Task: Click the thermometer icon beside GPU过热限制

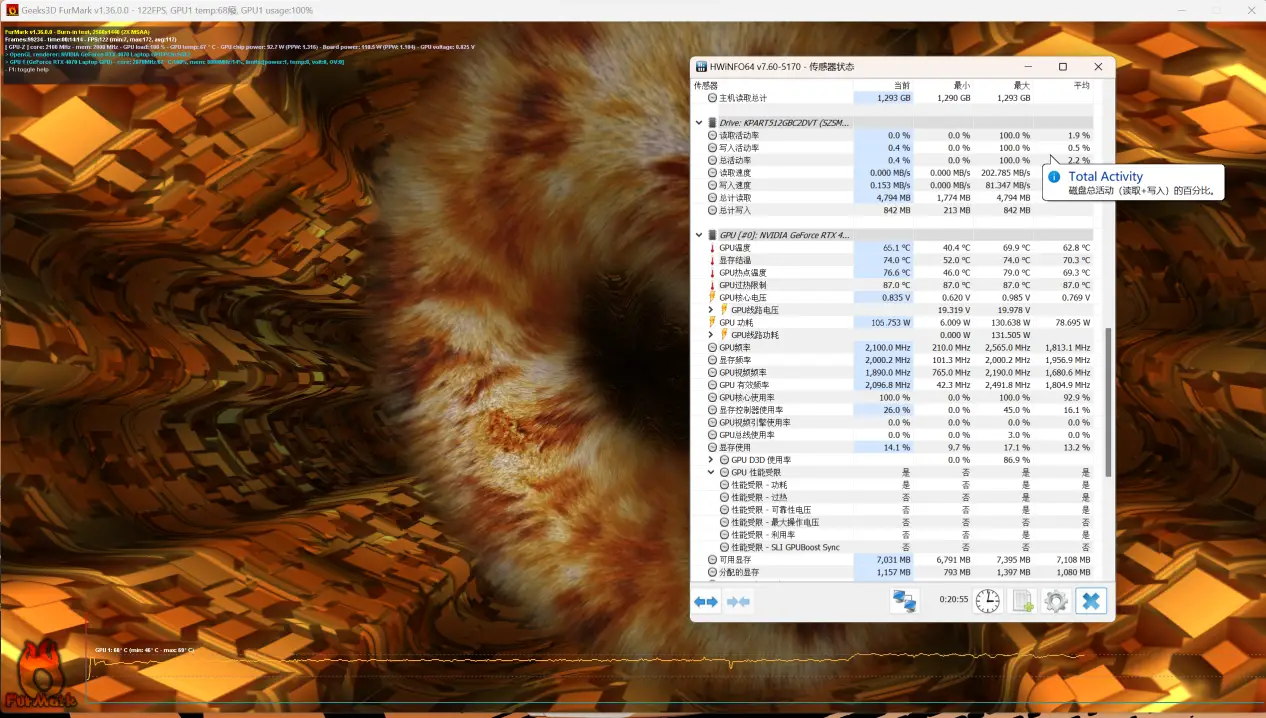Action: click(712, 285)
